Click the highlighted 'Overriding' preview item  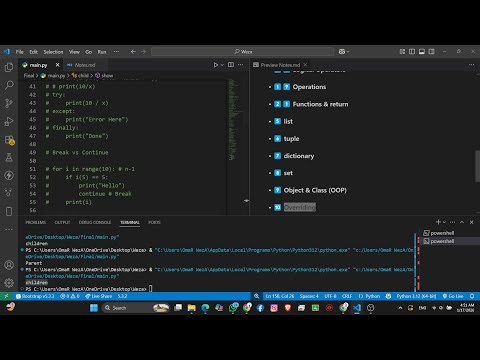pyautogui.click(x=300, y=207)
